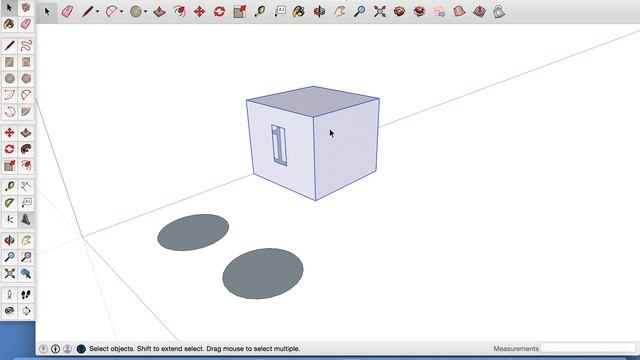Activate the Axes tool
640x360 pixels.
[x=9, y=220]
